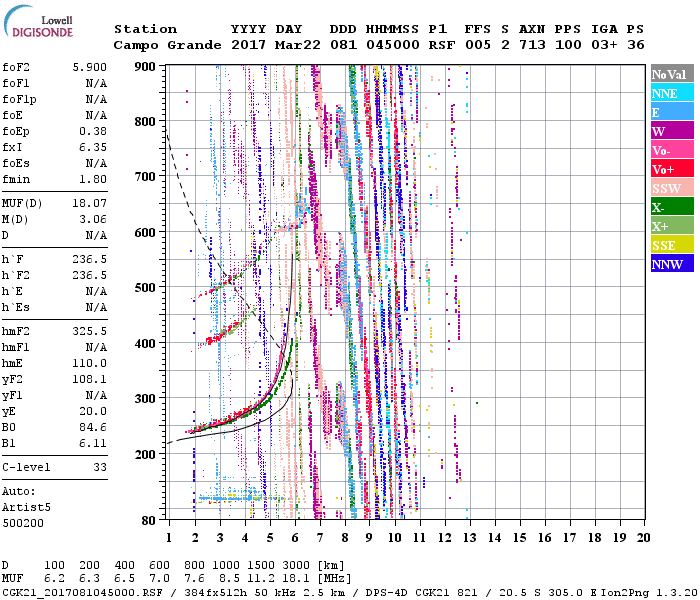The width and height of the screenshot is (700, 600).
Task: Click the M(D) value 3.06
Action: point(93,220)
